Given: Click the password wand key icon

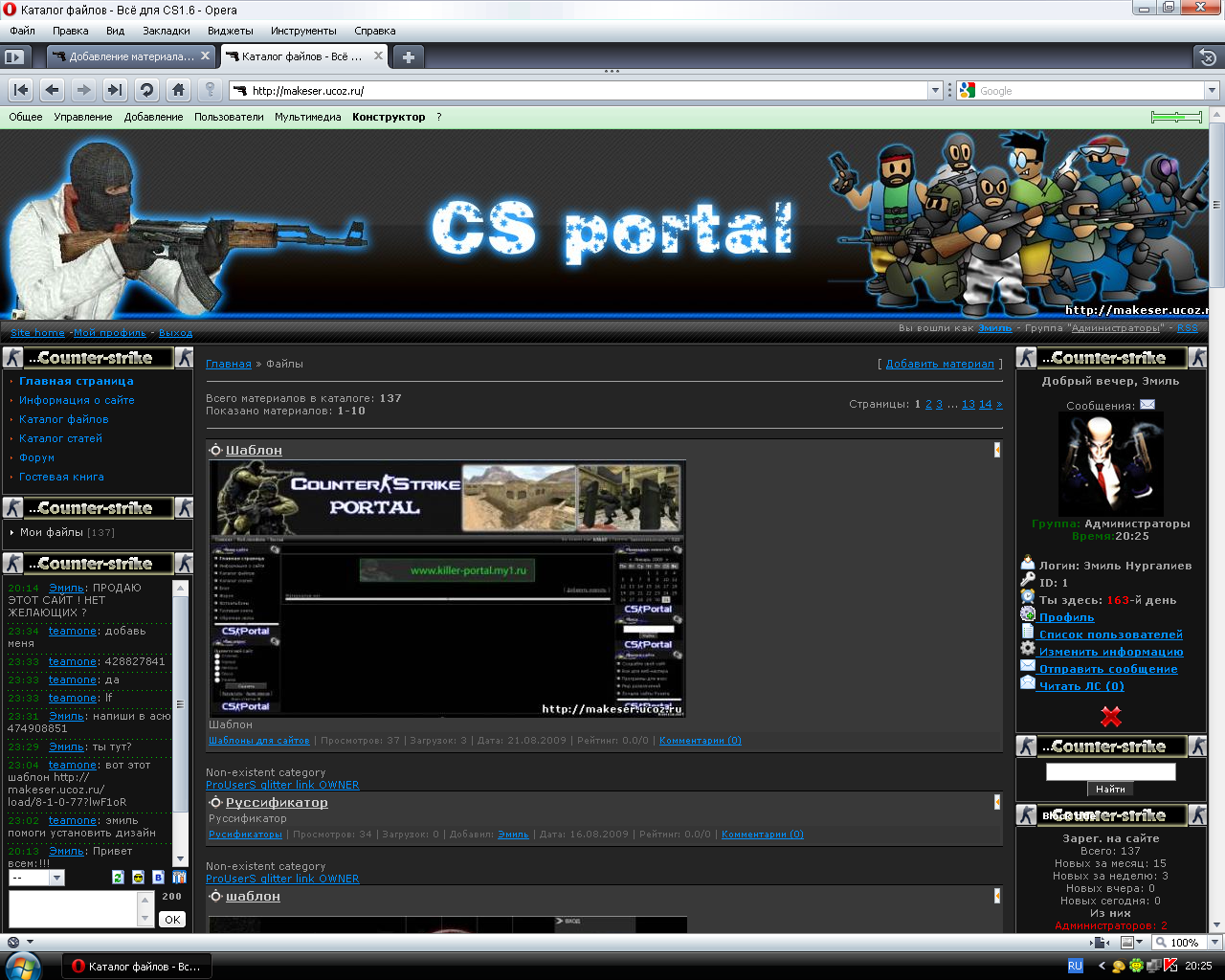Looking at the screenshot, I should [210, 90].
